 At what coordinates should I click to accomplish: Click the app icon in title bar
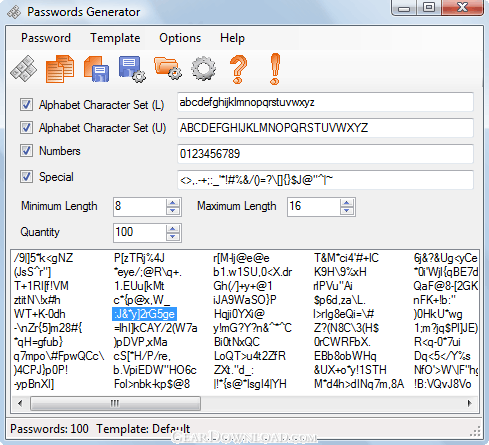tap(14, 12)
